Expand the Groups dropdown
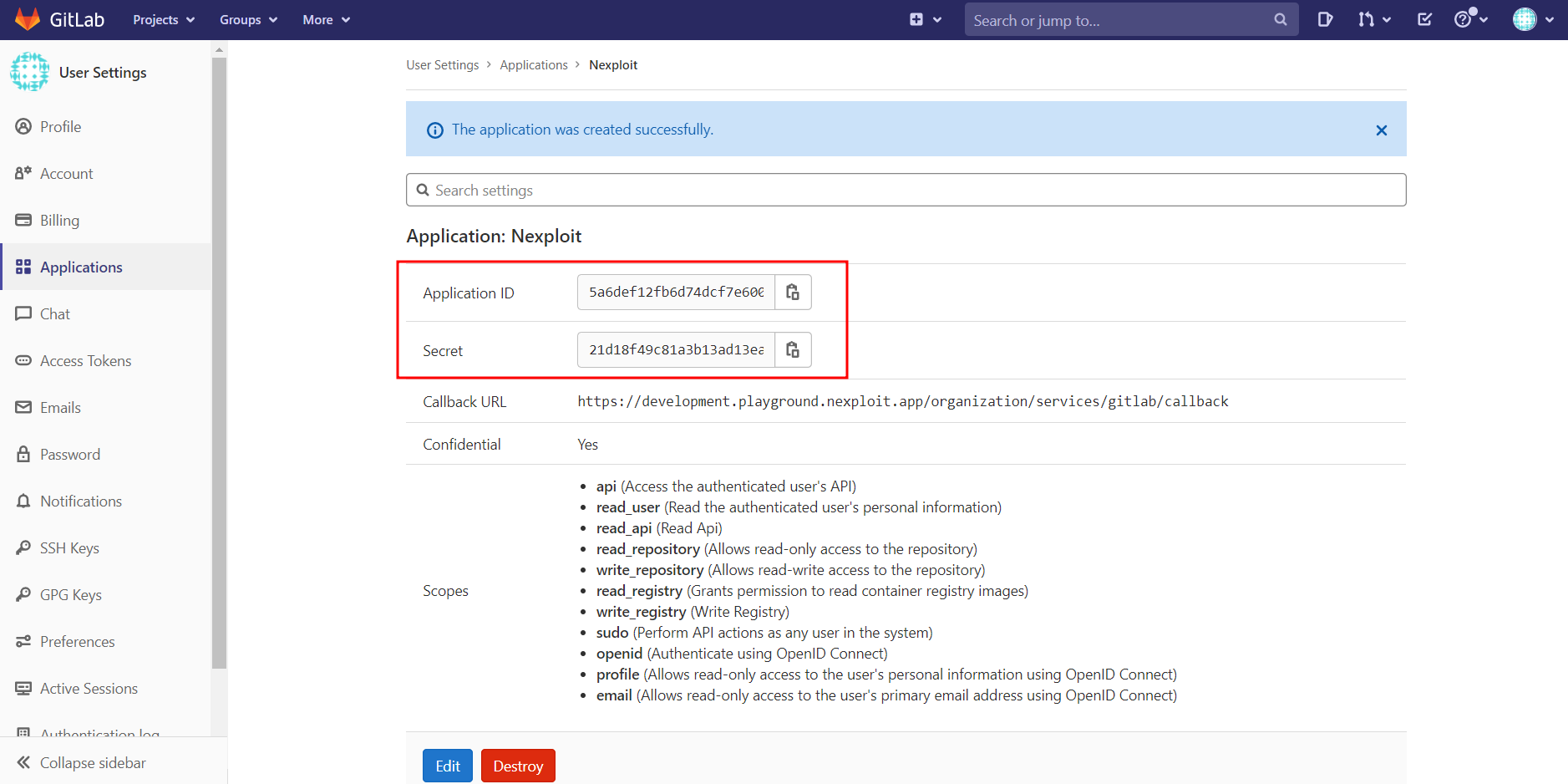Viewport: 1568px width, 784px height. click(248, 19)
